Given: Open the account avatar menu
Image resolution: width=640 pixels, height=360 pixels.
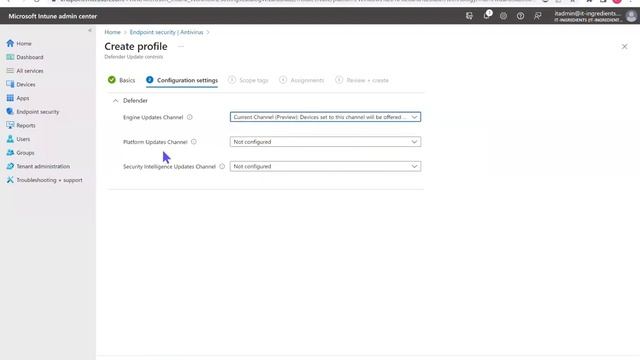Looking at the screenshot, I should [x=631, y=16].
